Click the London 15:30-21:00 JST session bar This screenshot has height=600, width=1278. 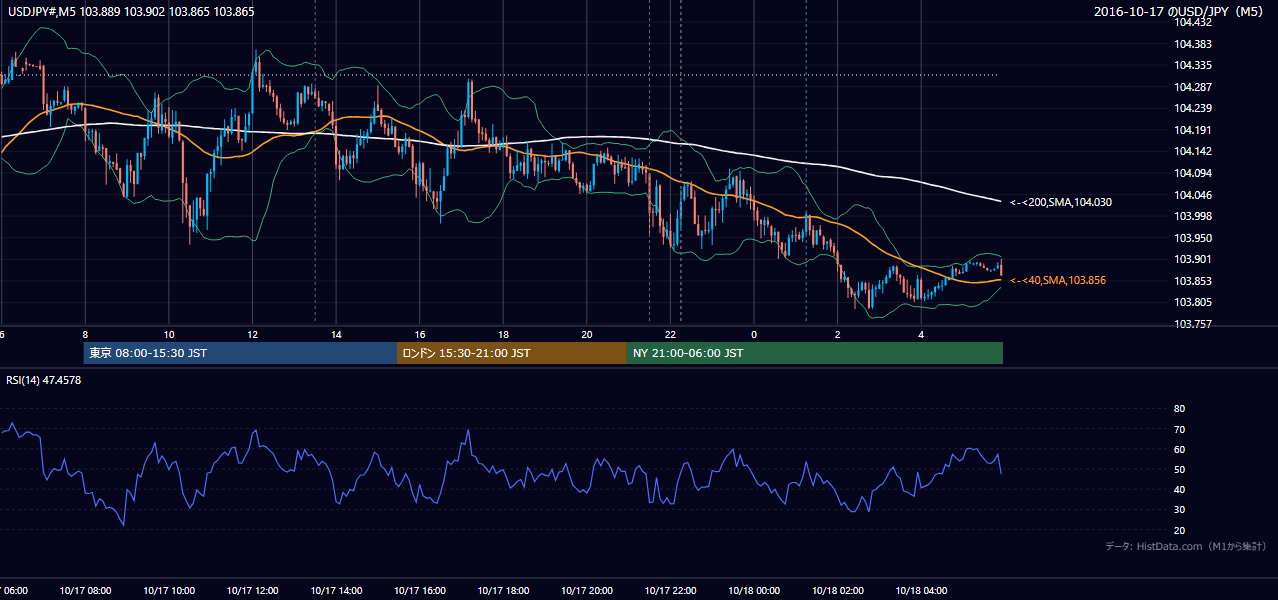point(512,353)
